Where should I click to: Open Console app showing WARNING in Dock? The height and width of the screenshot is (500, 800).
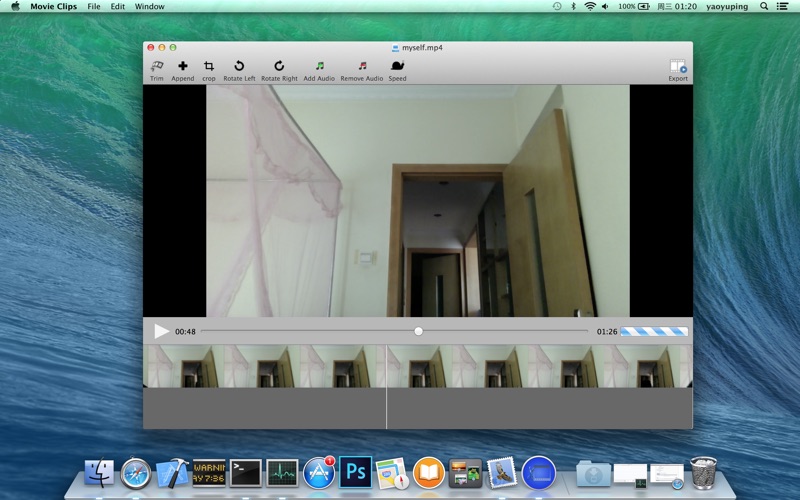pyautogui.click(x=209, y=473)
